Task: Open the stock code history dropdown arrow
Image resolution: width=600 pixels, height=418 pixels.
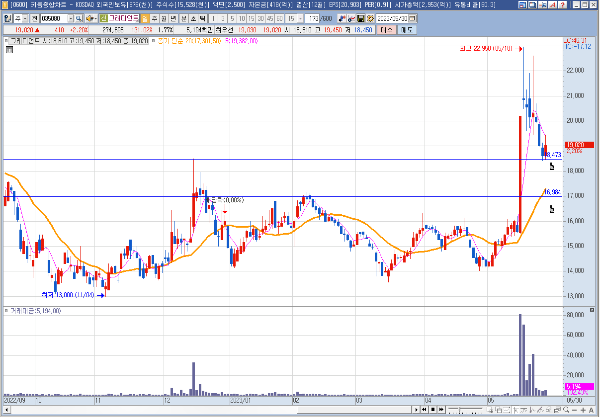Action: click(x=70, y=19)
